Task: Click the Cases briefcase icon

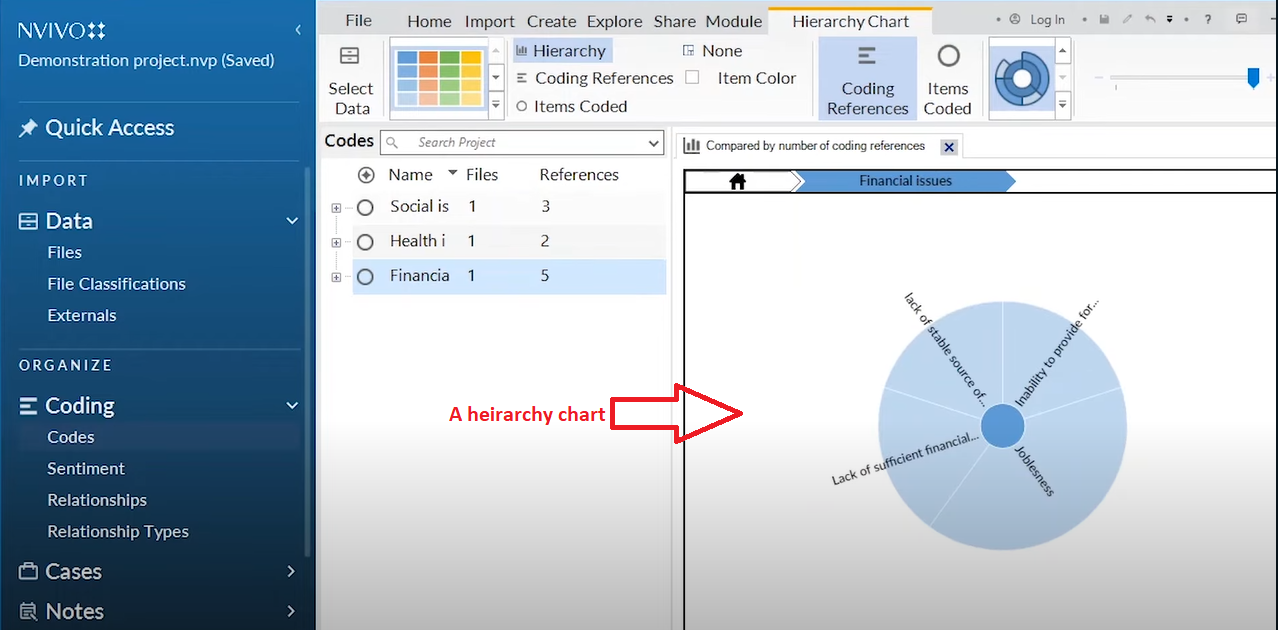Action: coord(28,572)
